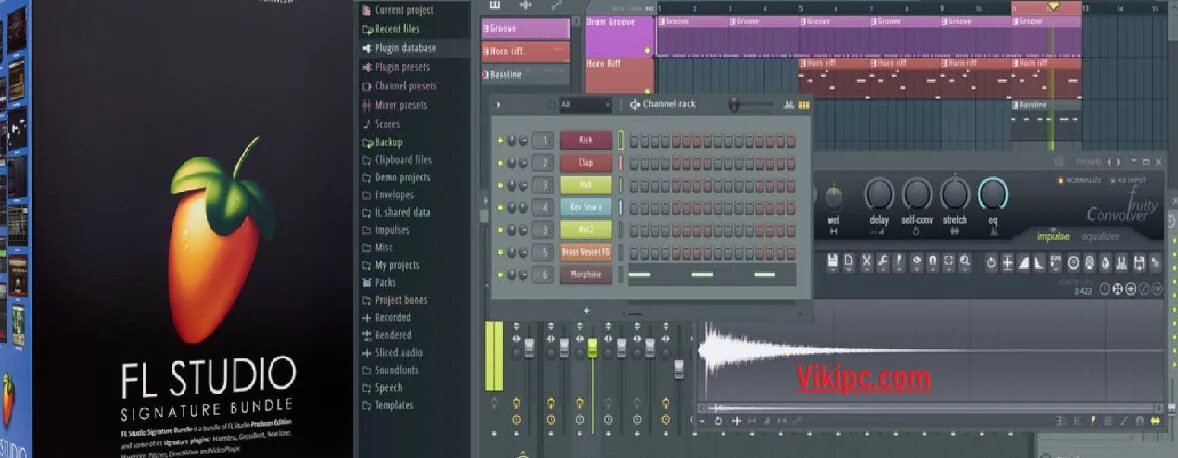
Task: Mute the Morphine channel LED
Action: tap(500, 275)
